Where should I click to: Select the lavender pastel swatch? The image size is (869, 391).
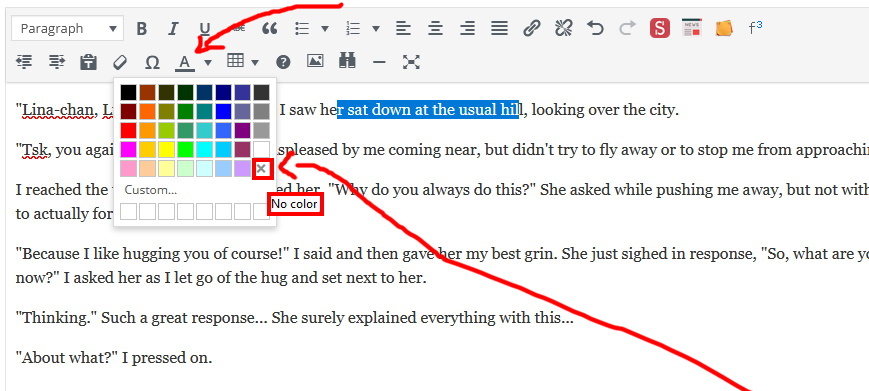click(x=242, y=168)
